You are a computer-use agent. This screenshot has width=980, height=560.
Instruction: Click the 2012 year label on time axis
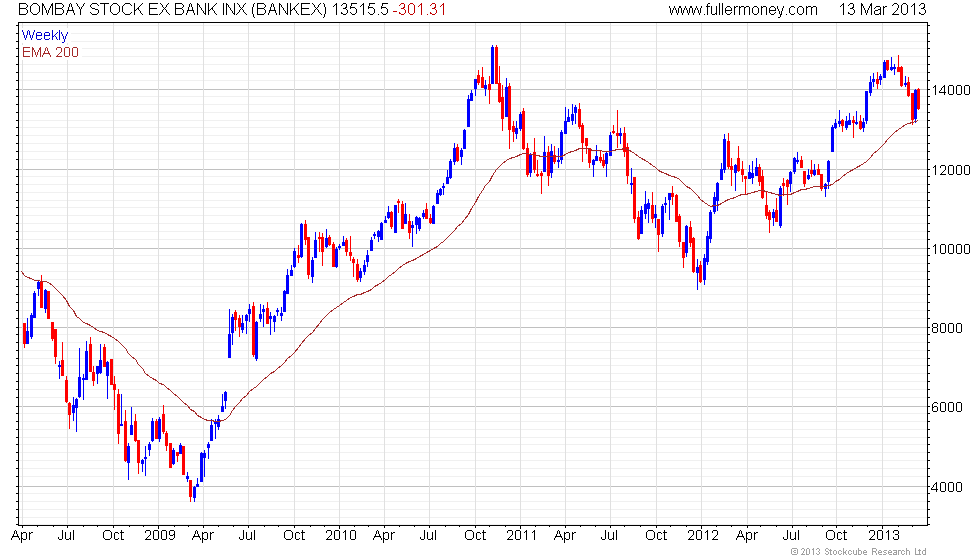pyautogui.click(x=702, y=535)
